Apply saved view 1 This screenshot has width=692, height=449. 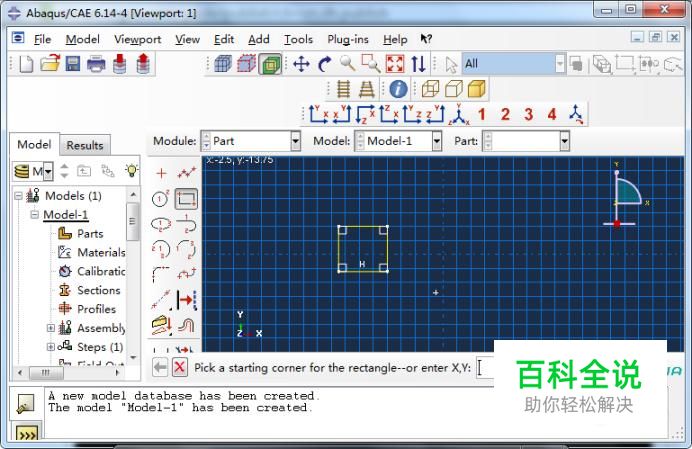(481, 114)
